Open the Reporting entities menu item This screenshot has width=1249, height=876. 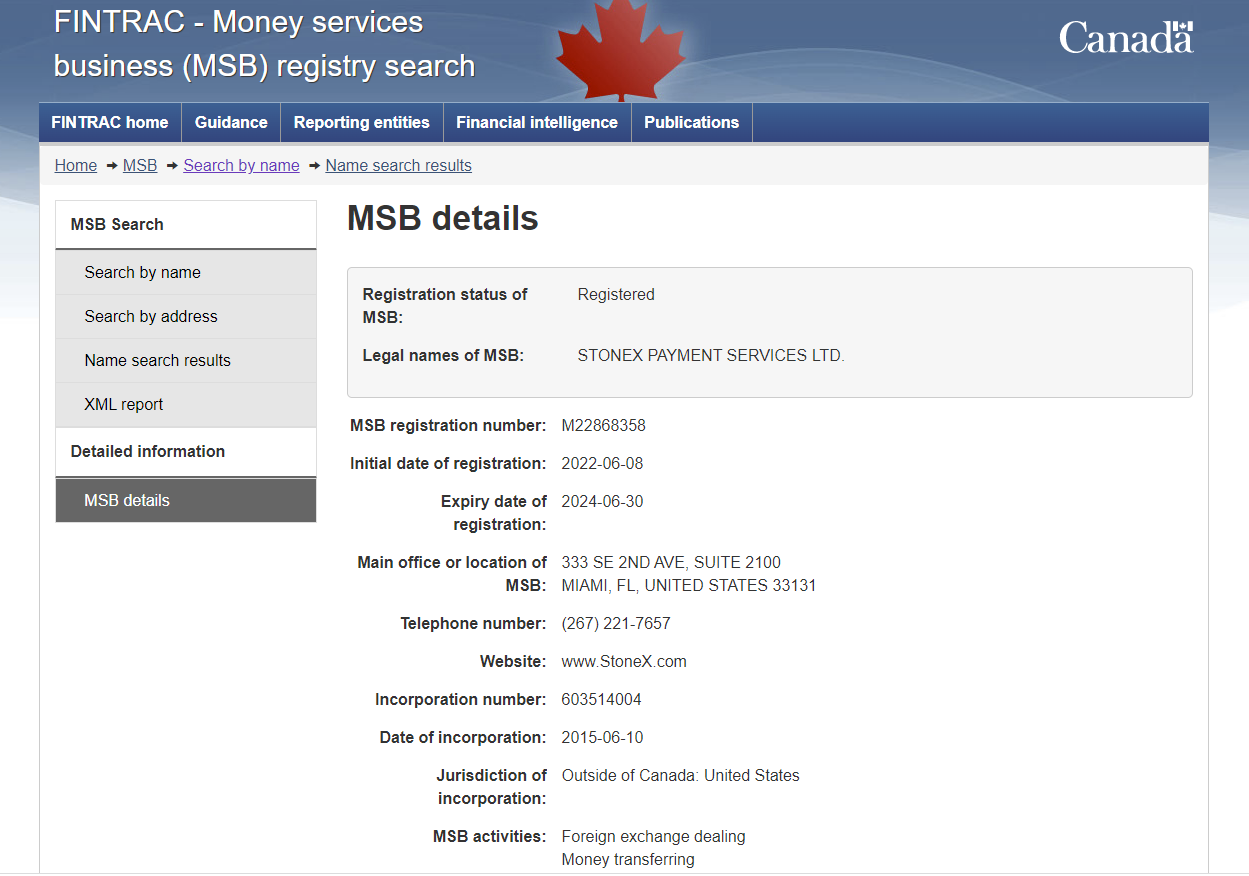362,122
